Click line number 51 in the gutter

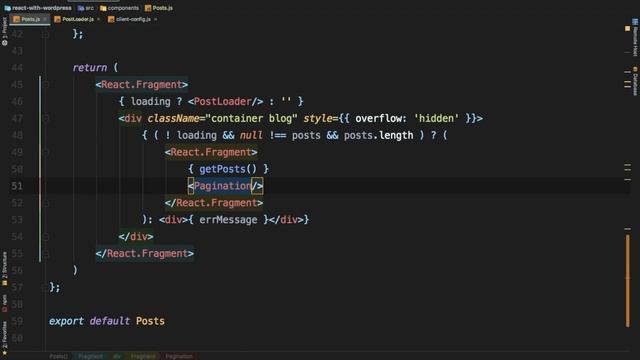click(17, 186)
